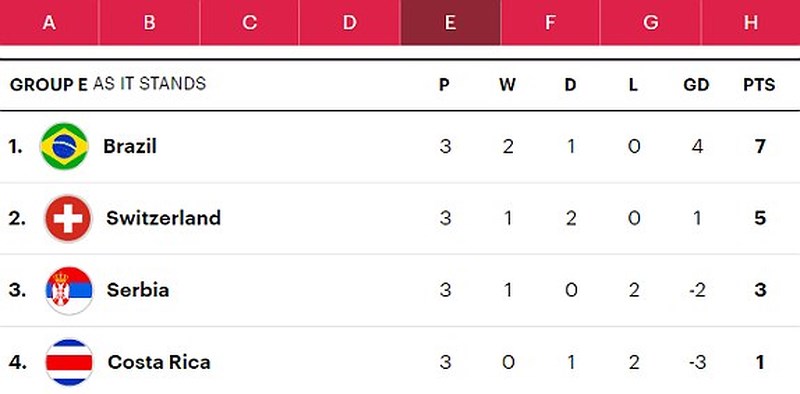The width and height of the screenshot is (800, 394).
Task: Click the Costa Rica team name
Action: pos(159,362)
